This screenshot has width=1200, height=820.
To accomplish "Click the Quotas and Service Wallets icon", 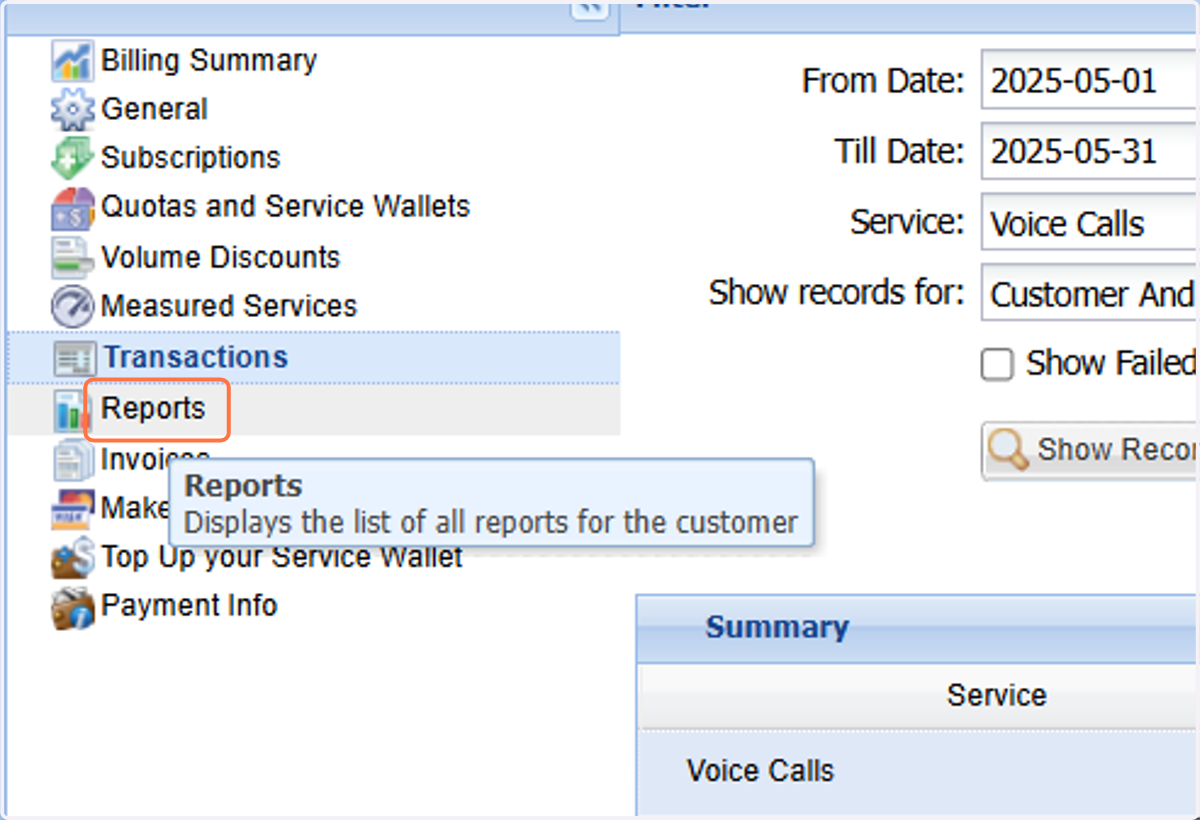I will pos(72,209).
